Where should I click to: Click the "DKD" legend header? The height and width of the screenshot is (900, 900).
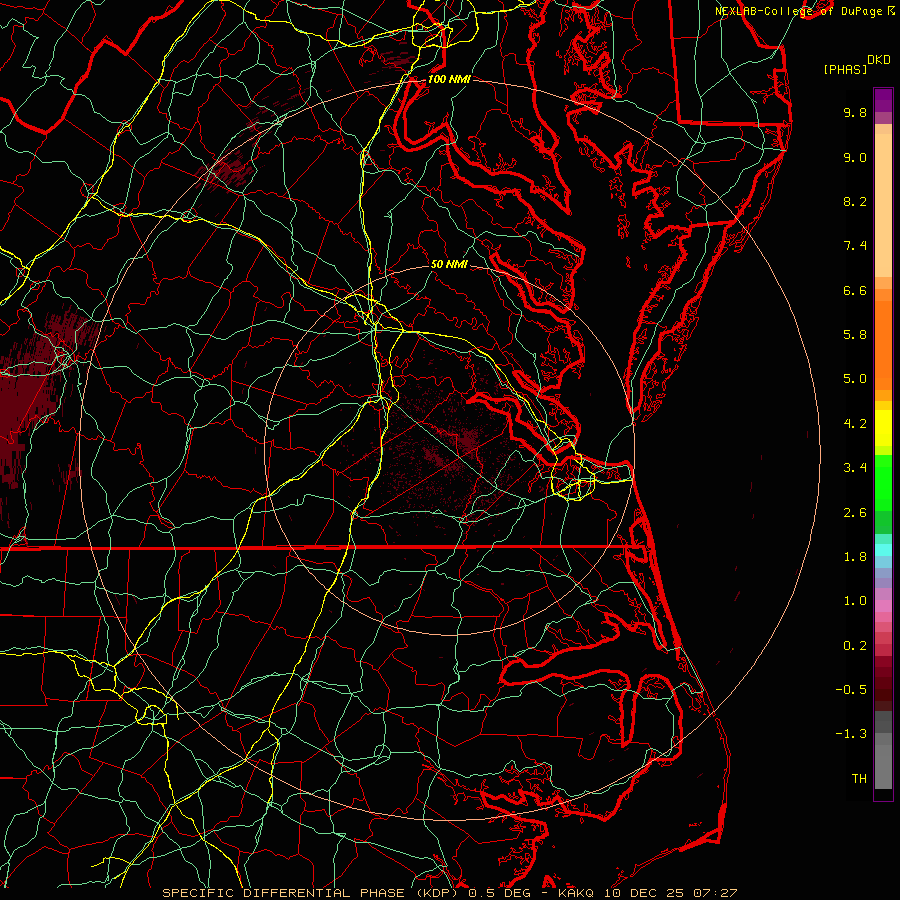click(878, 60)
